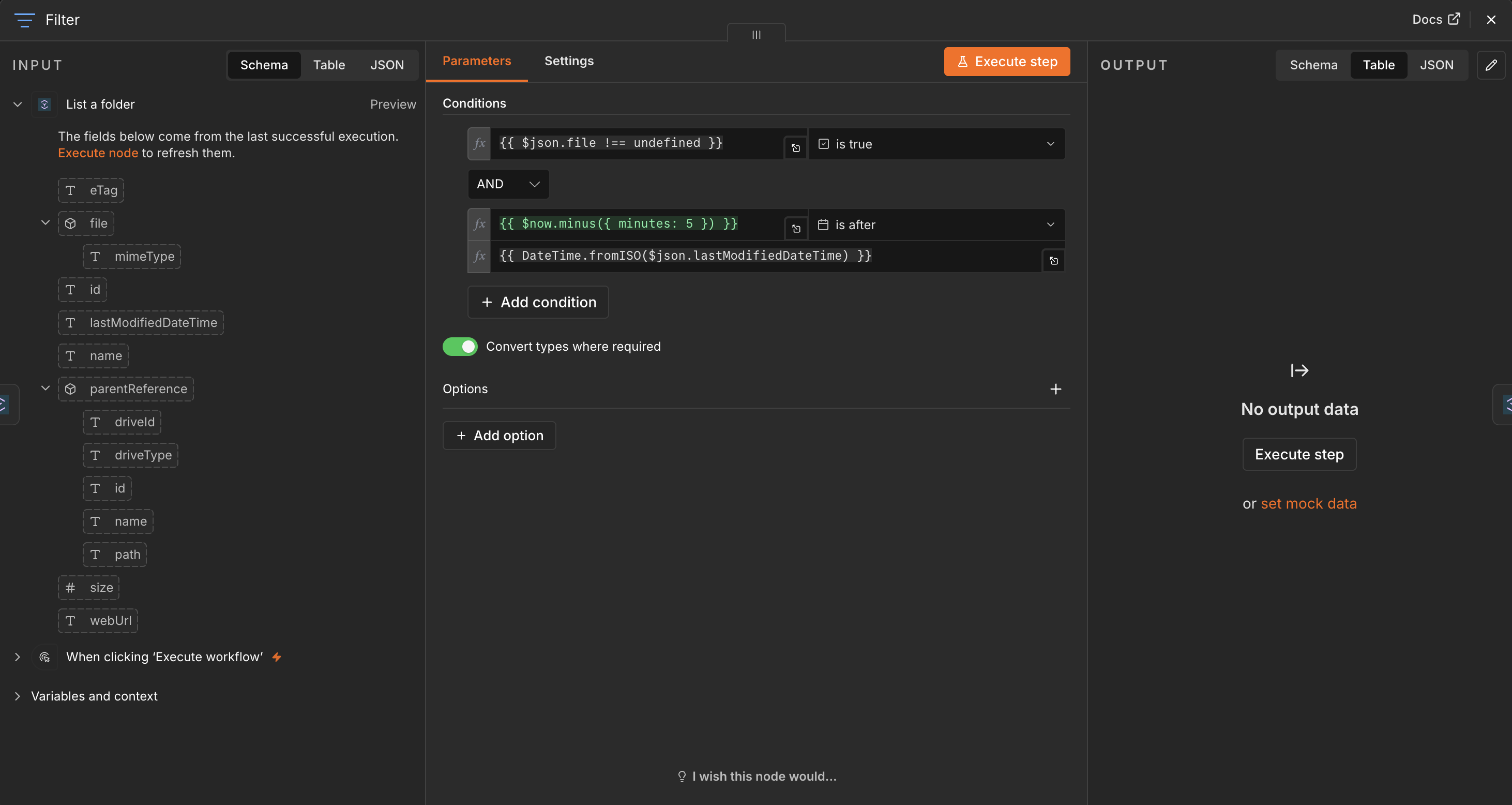Open Docs external link
The width and height of the screenshot is (1512, 805).
coord(1435,19)
